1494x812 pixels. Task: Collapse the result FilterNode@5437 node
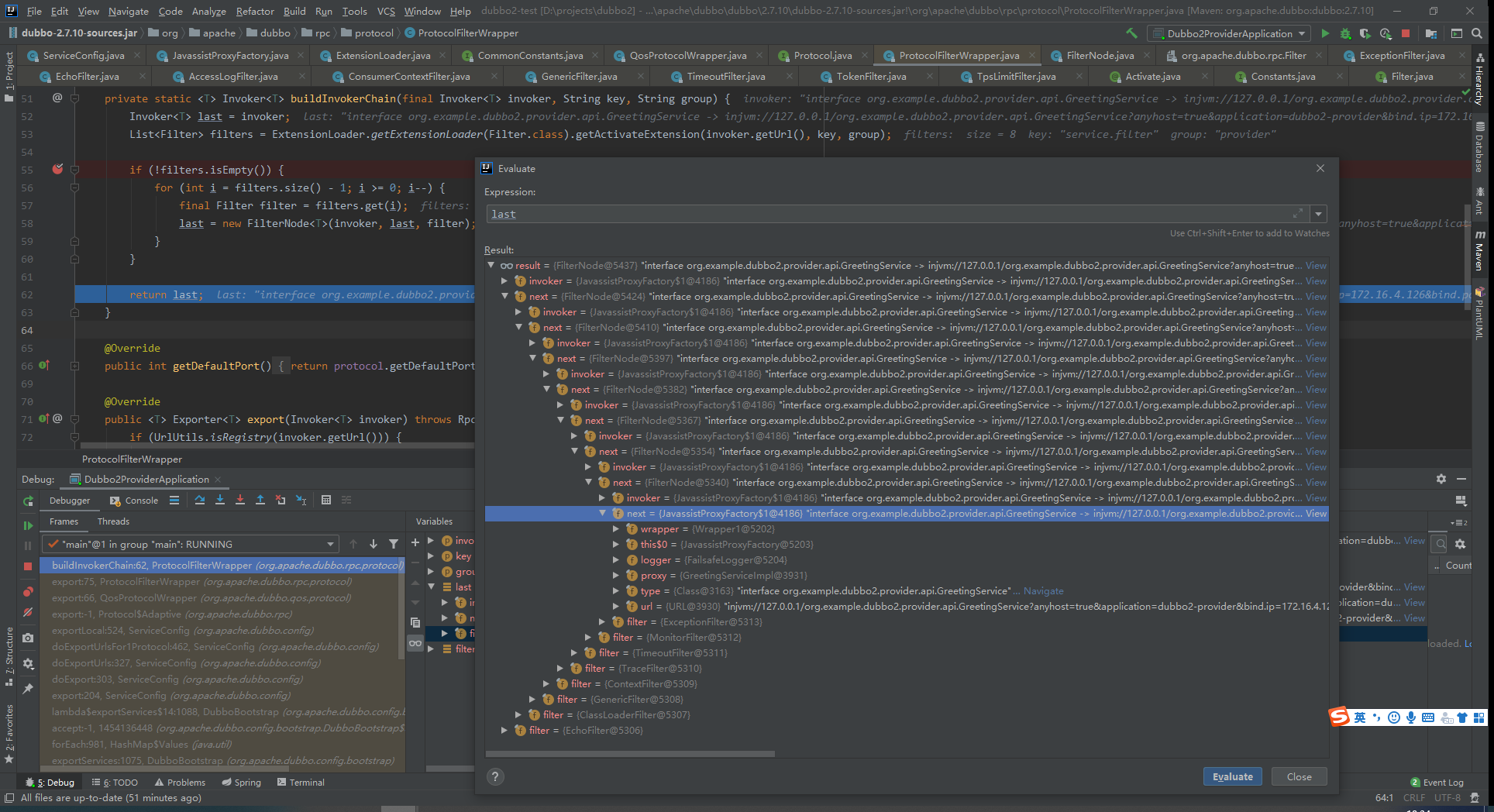pos(491,265)
